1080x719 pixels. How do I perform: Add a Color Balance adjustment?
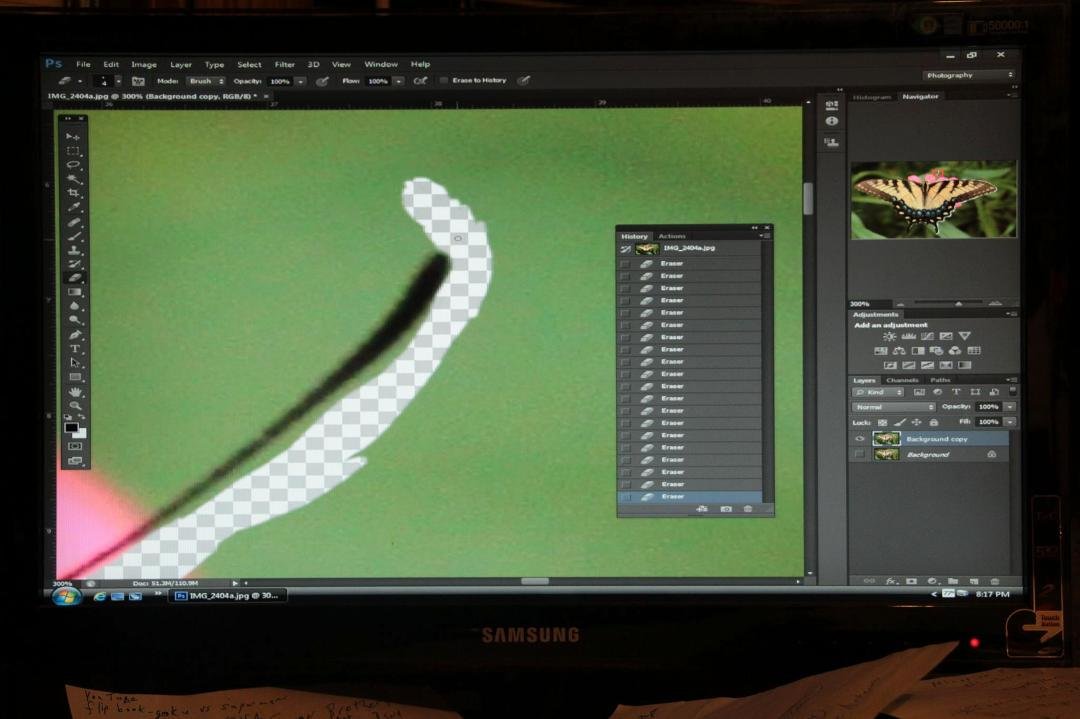[899, 351]
